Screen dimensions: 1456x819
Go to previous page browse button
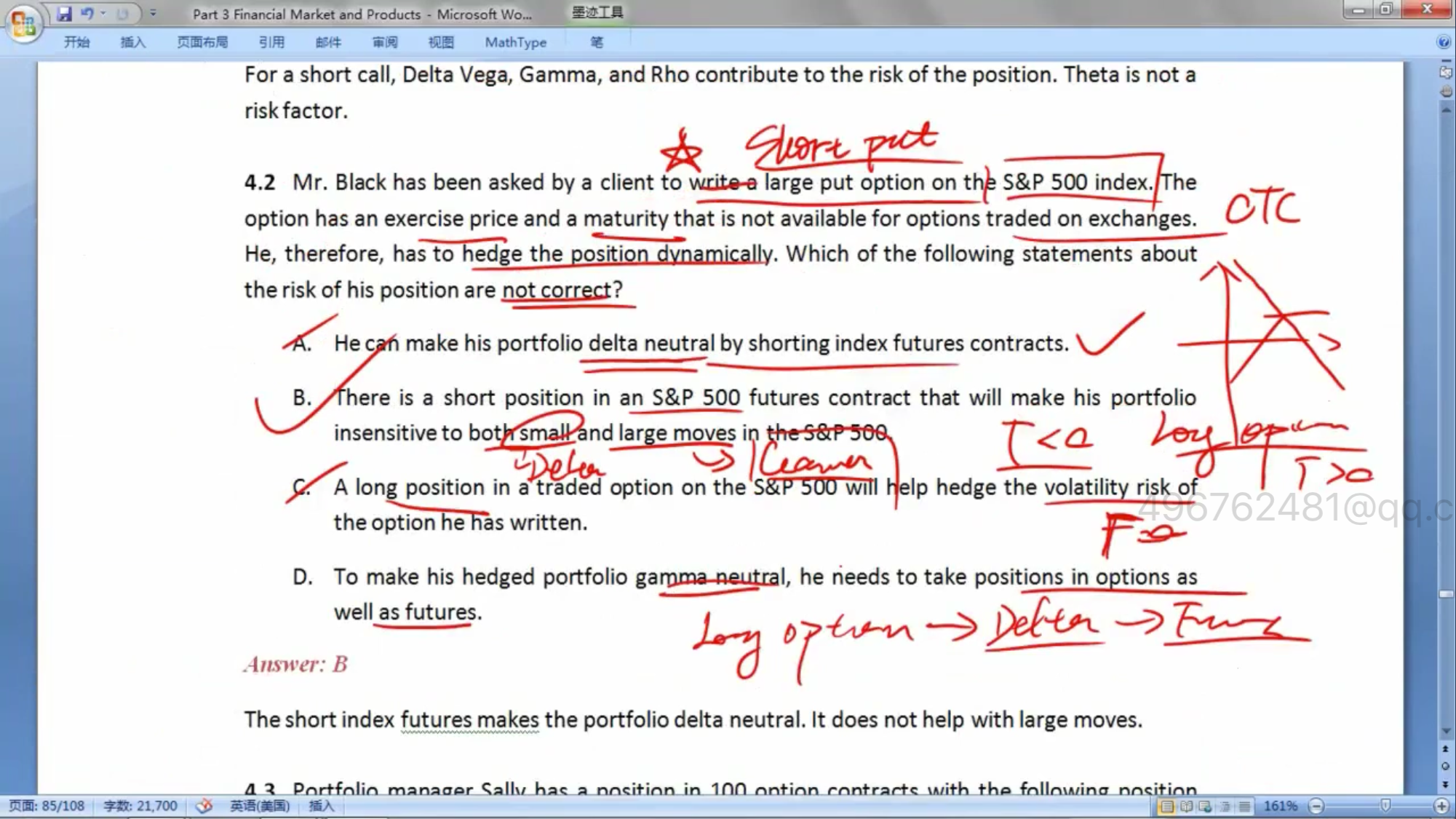point(1446,748)
